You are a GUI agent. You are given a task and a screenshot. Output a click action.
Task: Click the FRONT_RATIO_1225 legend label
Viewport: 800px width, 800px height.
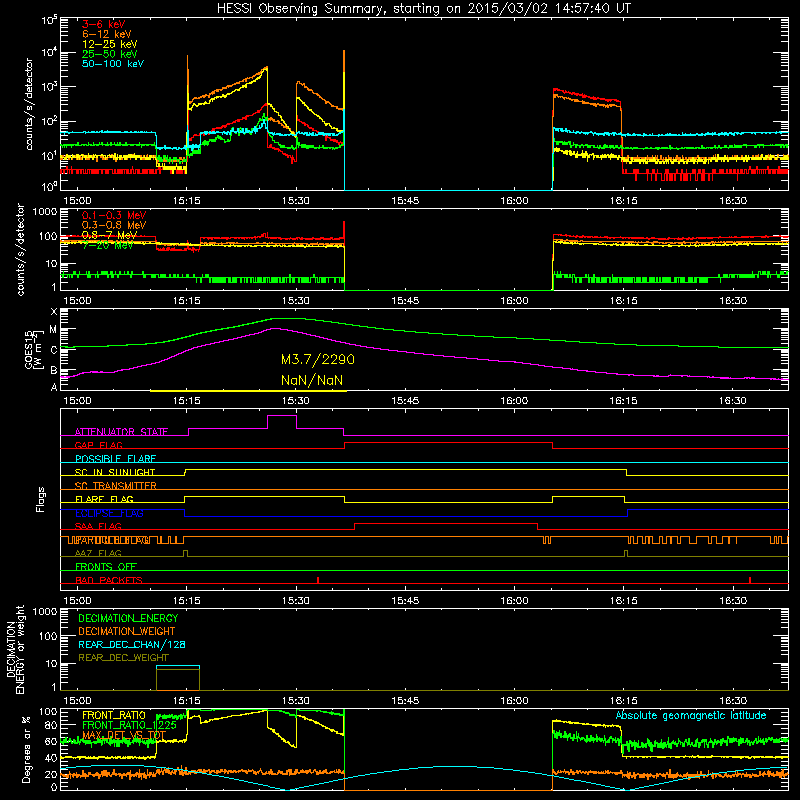click(x=129, y=725)
